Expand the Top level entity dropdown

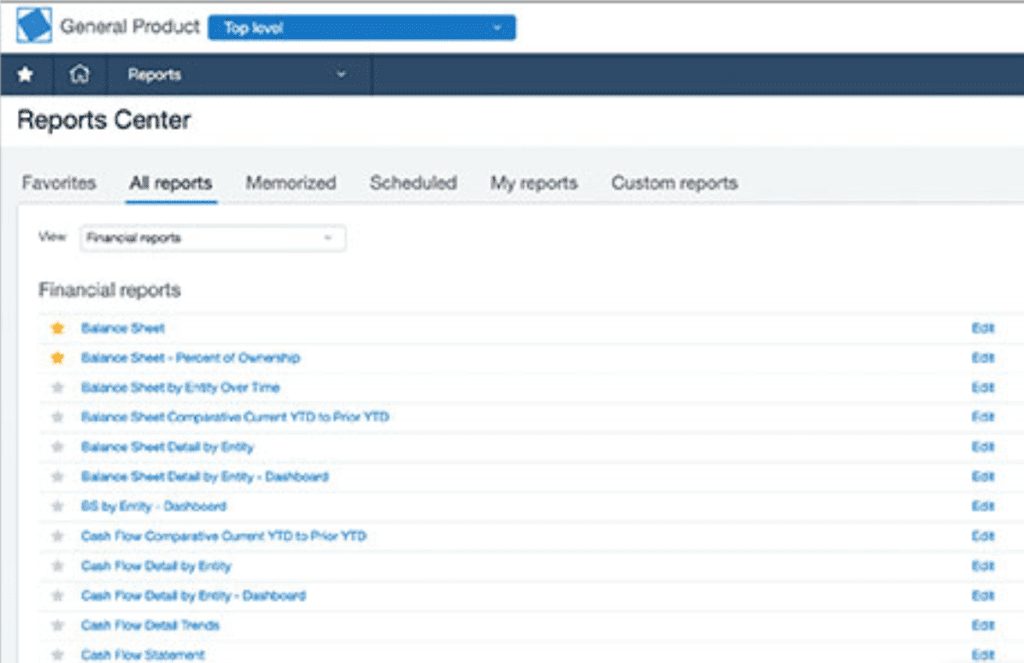[361, 28]
